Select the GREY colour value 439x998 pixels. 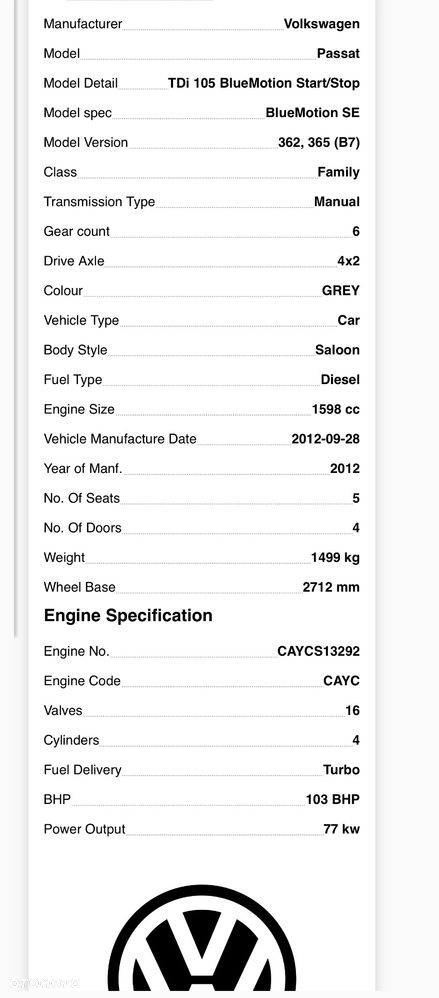[x=340, y=291]
